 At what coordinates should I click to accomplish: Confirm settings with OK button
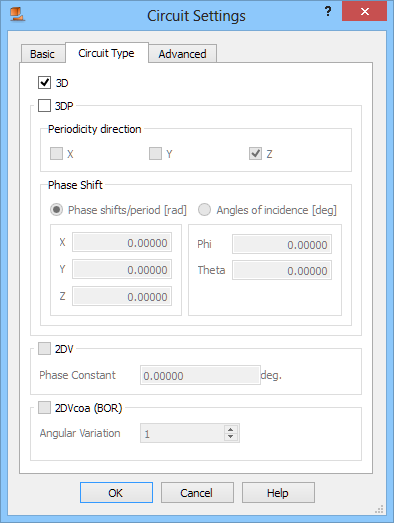click(x=116, y=492)
